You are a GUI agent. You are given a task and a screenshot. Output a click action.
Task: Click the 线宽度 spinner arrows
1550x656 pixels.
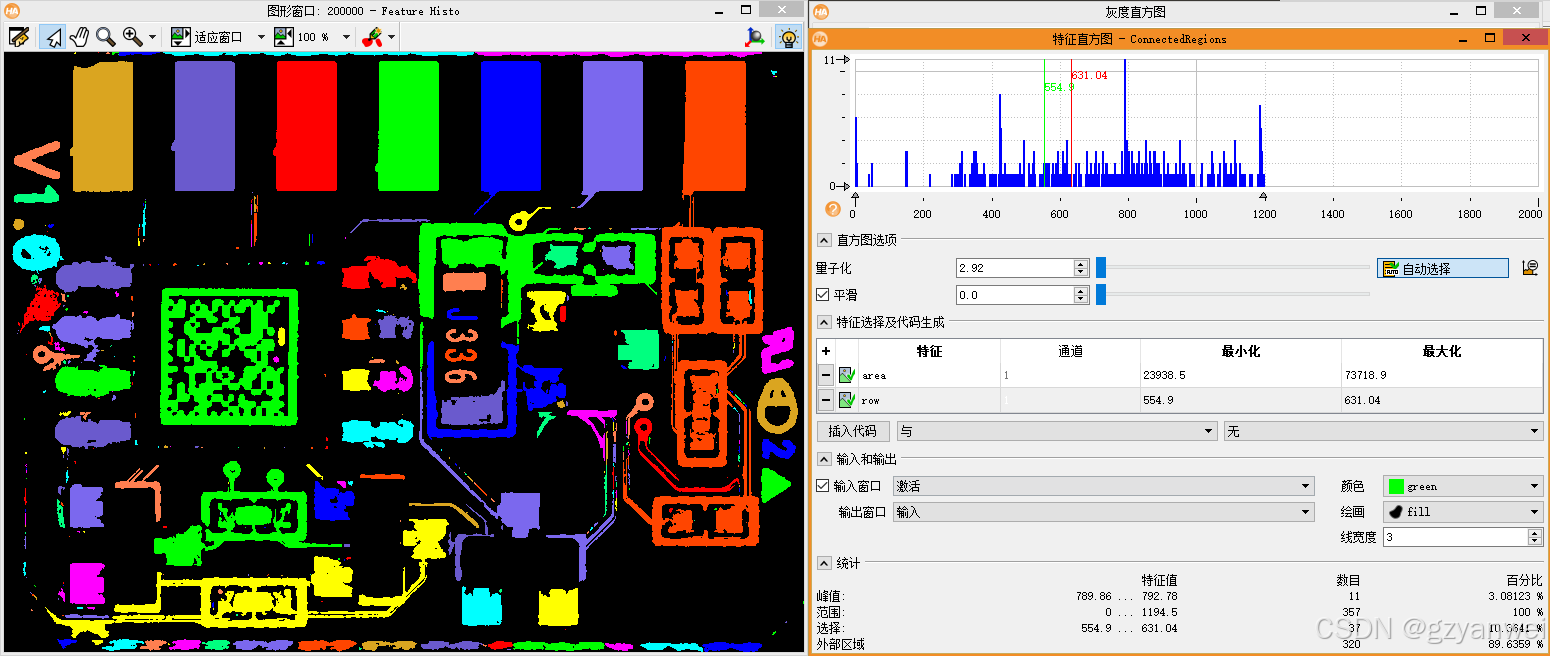pos(1535,537)
